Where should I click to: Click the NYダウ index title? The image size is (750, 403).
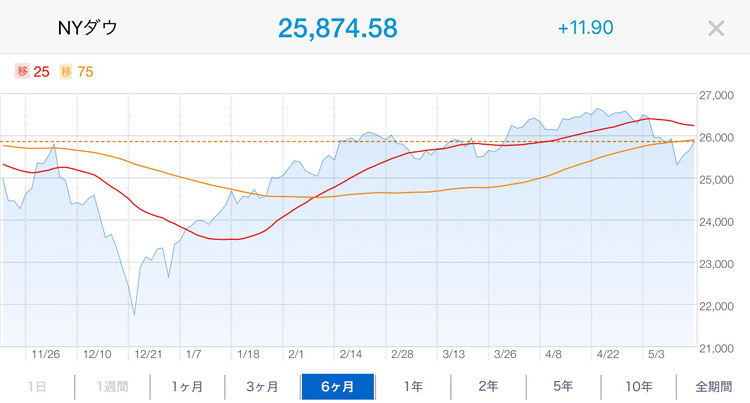pyautogui.click(x=88, y=28)
